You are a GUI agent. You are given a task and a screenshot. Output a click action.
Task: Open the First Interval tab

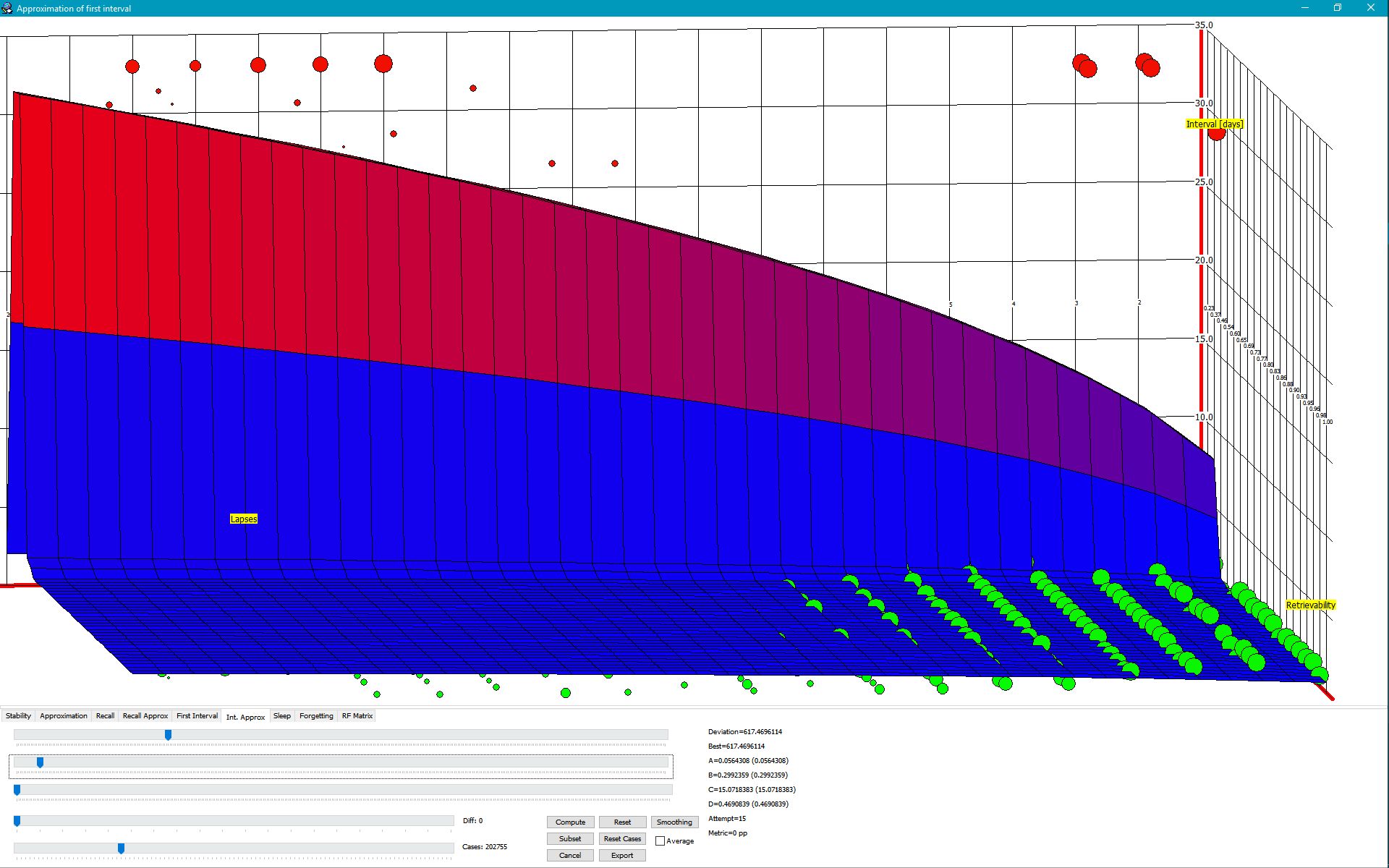coord(197,716)
